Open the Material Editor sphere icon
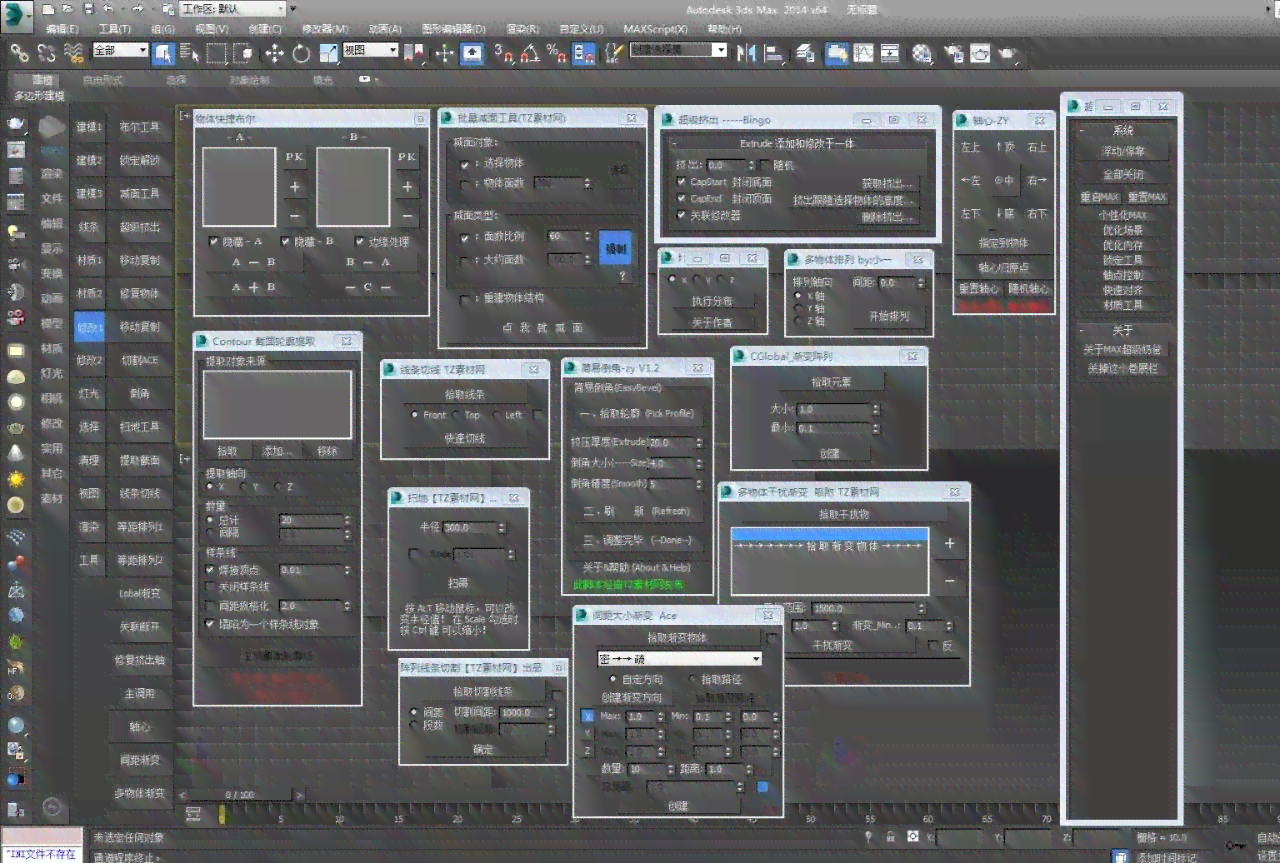Image resolution: width=1280 pixels, height=863 pixels. (x=922, y=52)
